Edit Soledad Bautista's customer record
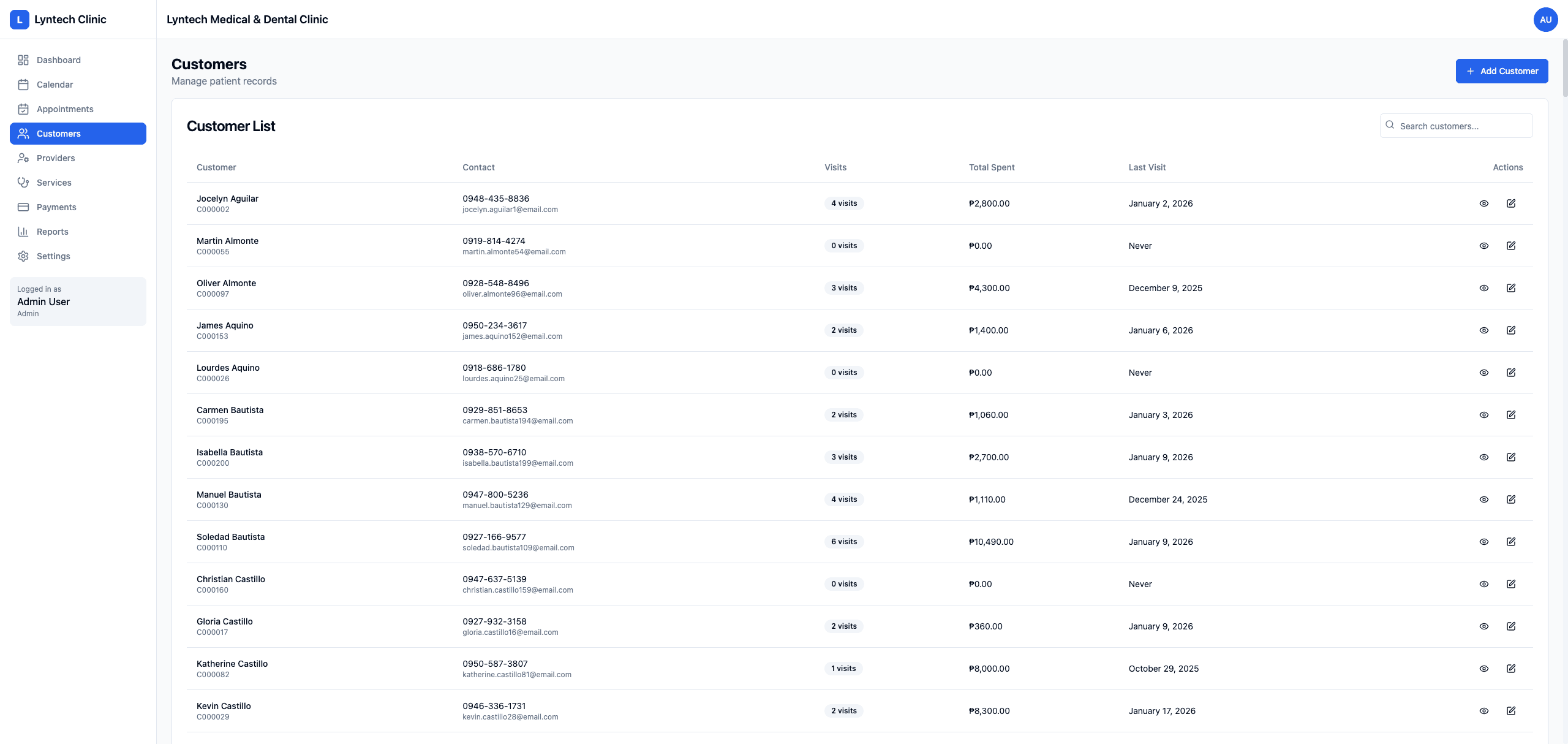Screen dimensions: 1568x744 tap(1511, 542)
